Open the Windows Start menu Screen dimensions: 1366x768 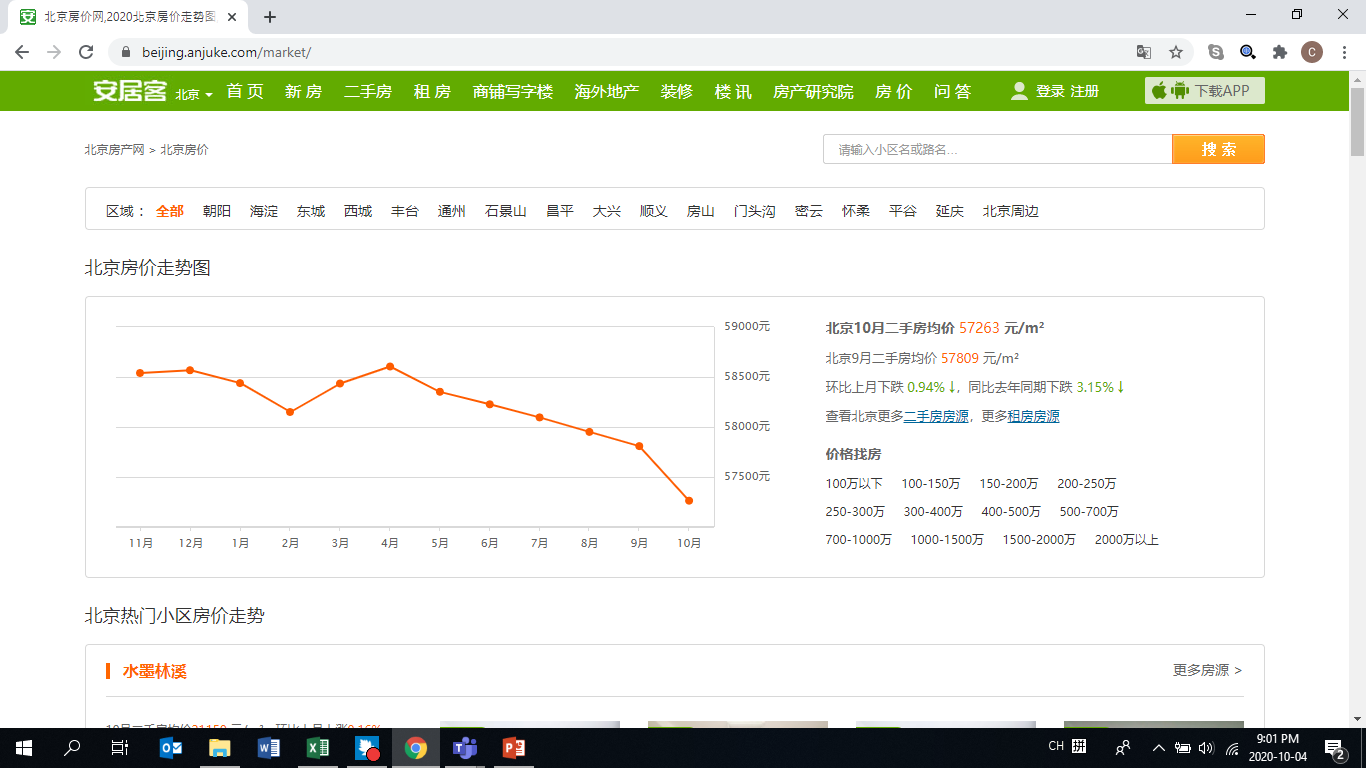23,747
